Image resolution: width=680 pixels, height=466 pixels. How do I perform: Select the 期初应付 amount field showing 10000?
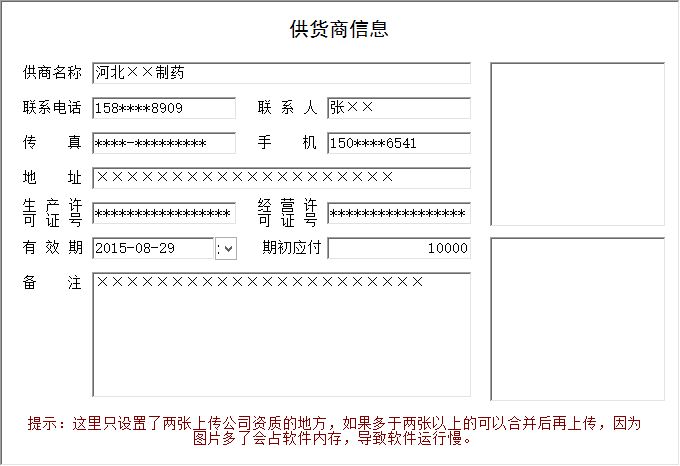398,248
